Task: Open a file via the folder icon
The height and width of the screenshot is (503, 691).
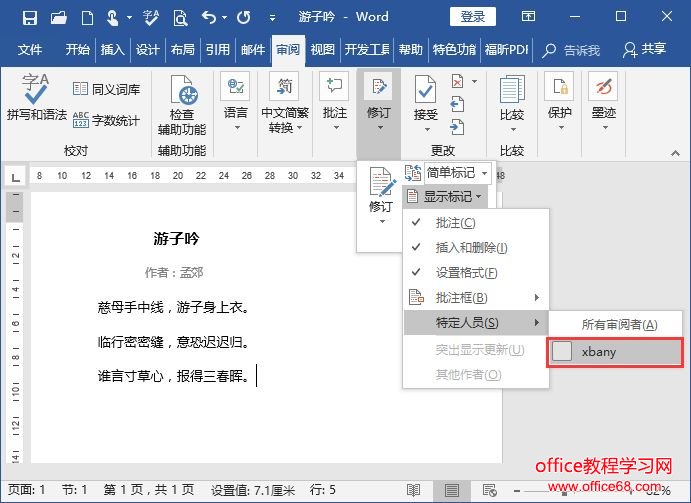Action: pos(59,18)
